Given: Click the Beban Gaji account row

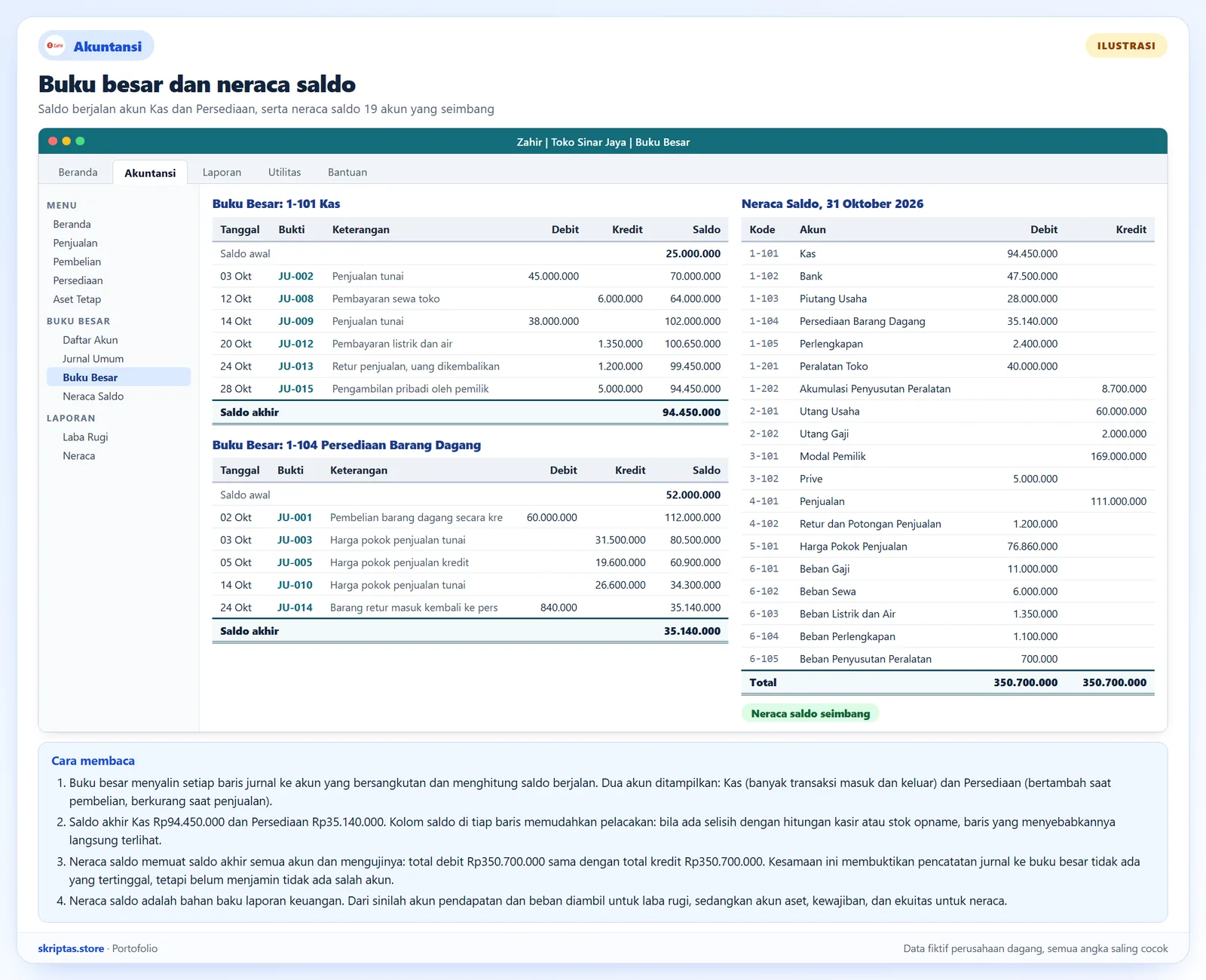Looking at the screenshot, I should 947,569.
